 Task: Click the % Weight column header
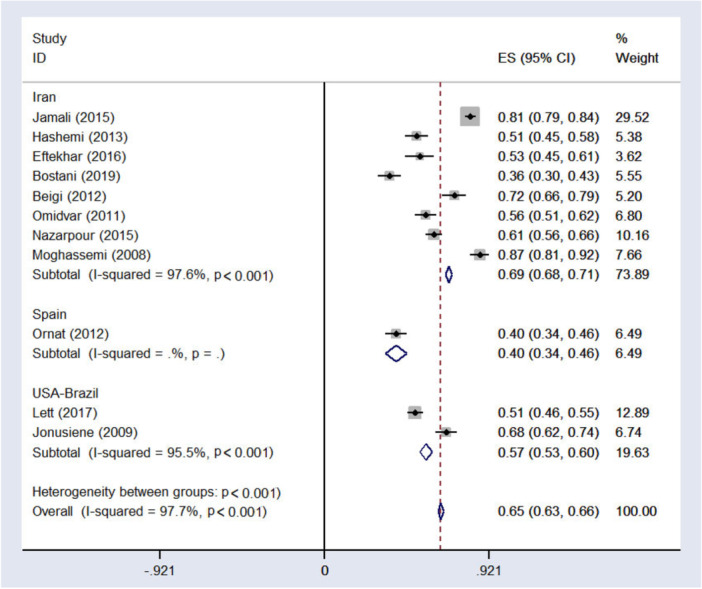click(636, 49)
